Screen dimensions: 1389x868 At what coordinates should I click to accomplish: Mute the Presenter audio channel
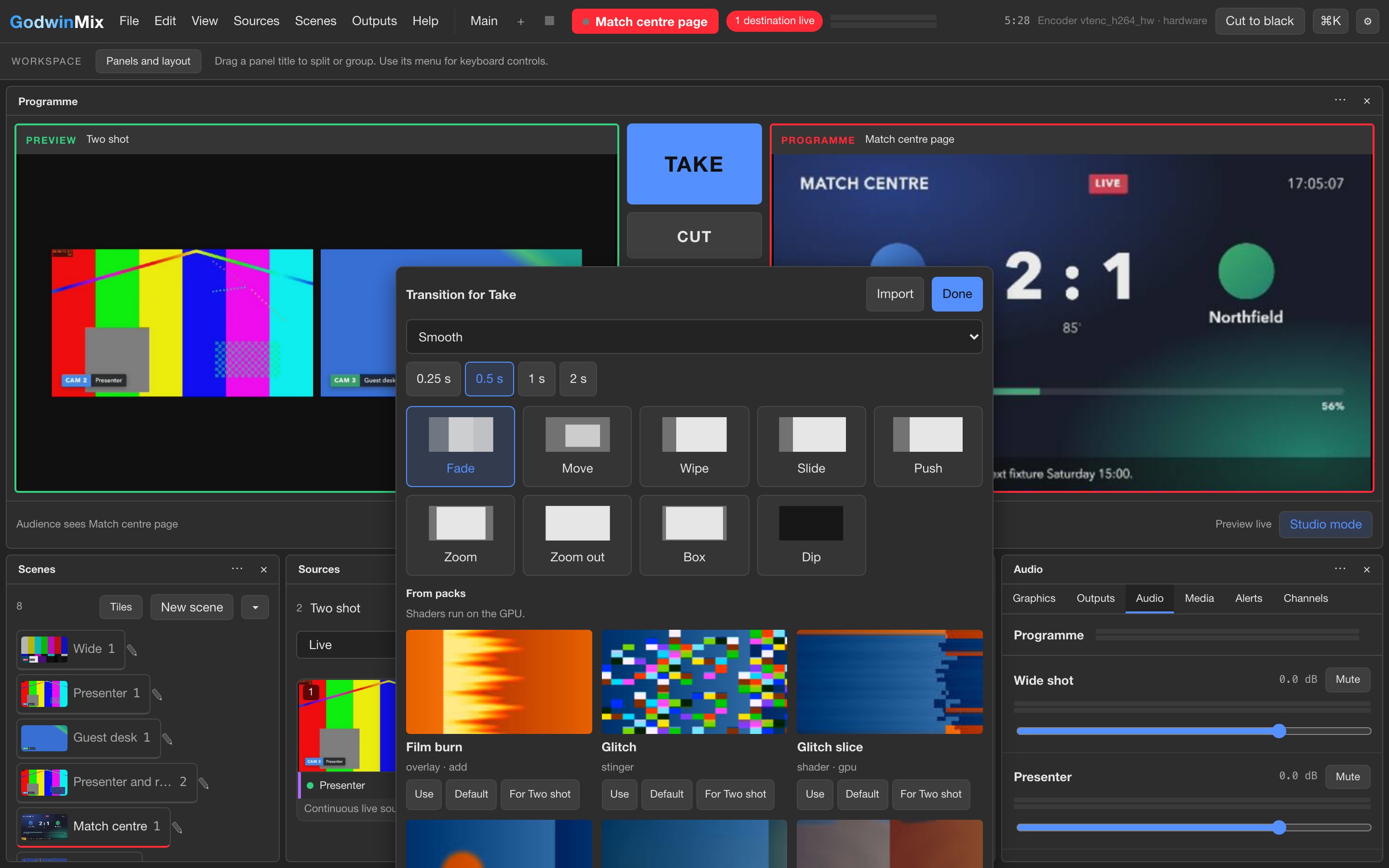(1347, 777)
